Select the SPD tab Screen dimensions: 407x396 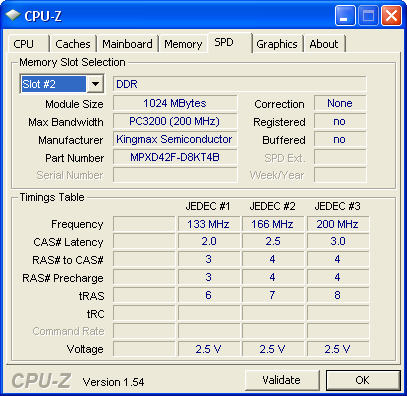pyautogui.click(x=230, y=43)
